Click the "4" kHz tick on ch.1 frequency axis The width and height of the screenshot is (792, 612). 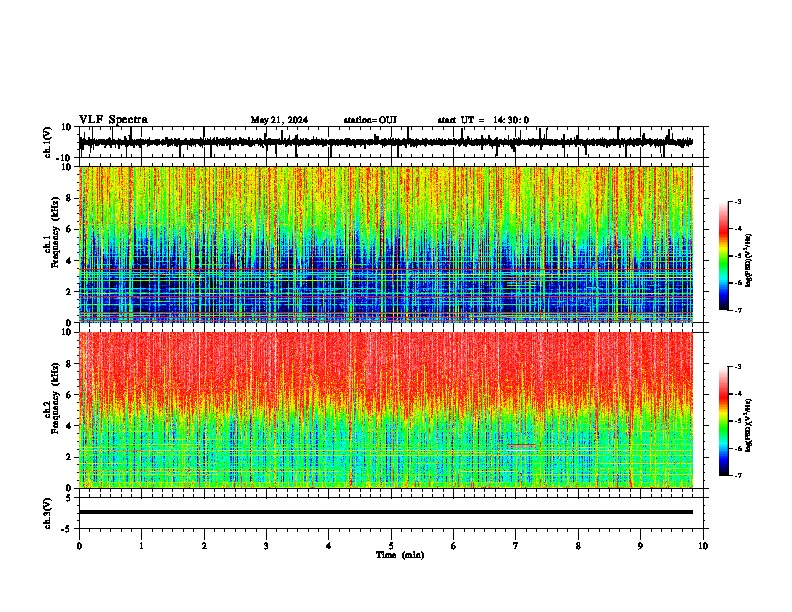coord(69,261)
